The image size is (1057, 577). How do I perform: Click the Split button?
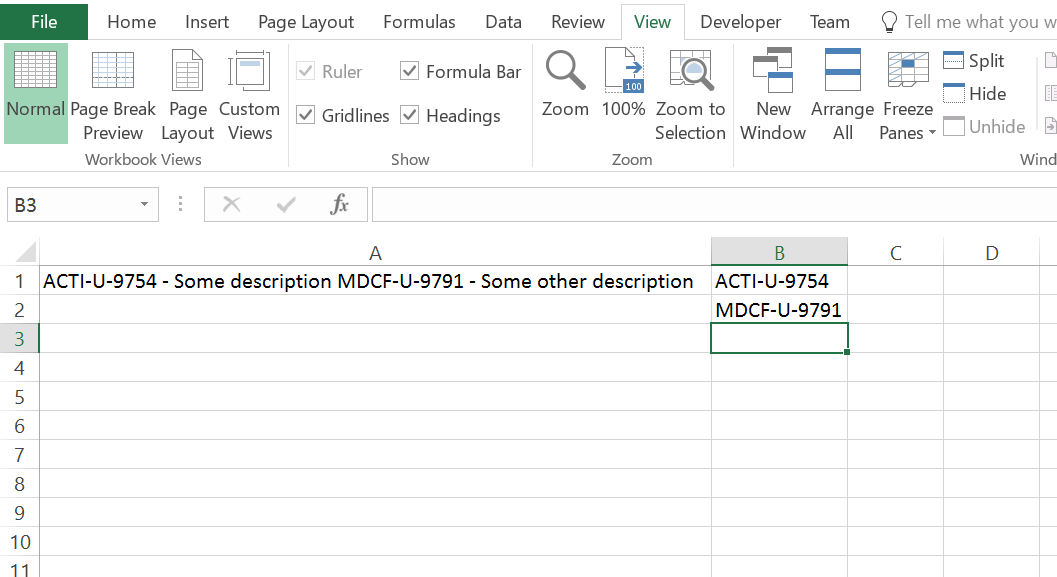click(x=974, y=61)
